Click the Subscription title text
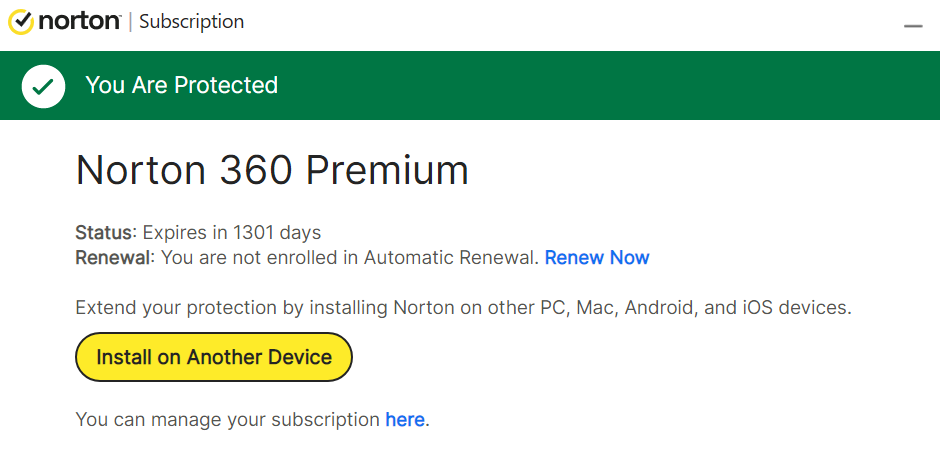Image resolution: width=940 pixels, height=469 pixels. point(191,21)
